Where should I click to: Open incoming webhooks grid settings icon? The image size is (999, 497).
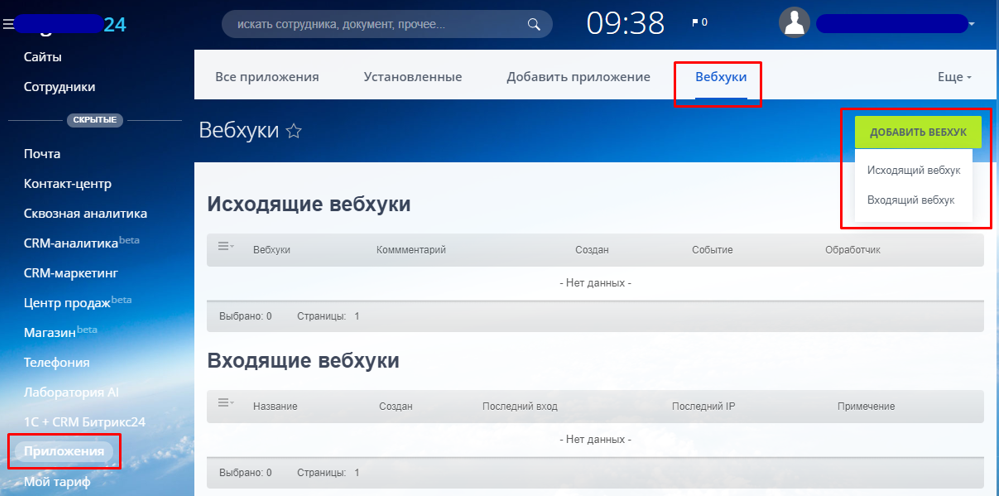point(225,404)
